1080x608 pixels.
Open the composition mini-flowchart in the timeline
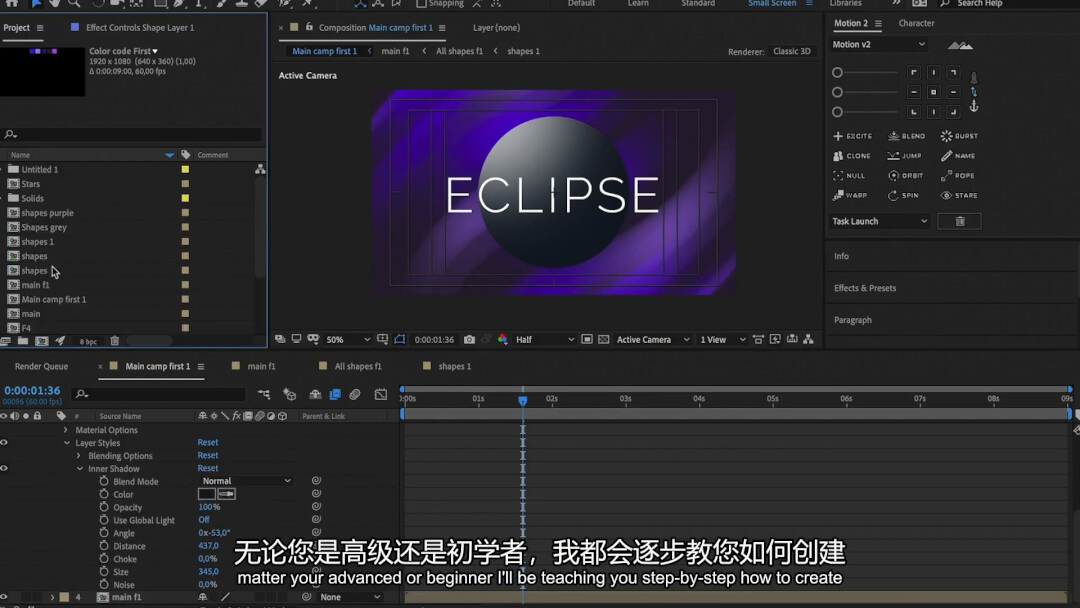[264, 395]
